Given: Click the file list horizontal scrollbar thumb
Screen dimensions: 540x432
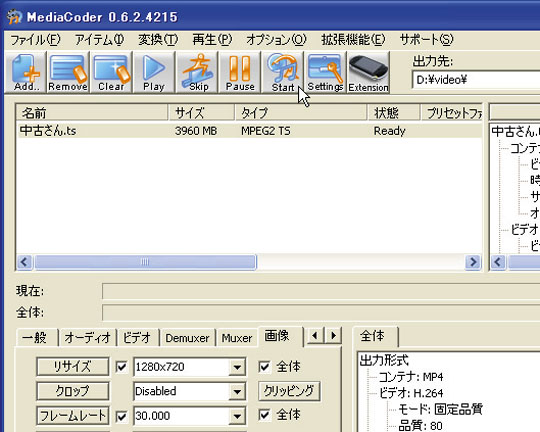Looking at the screenshot, I should 145,263.
